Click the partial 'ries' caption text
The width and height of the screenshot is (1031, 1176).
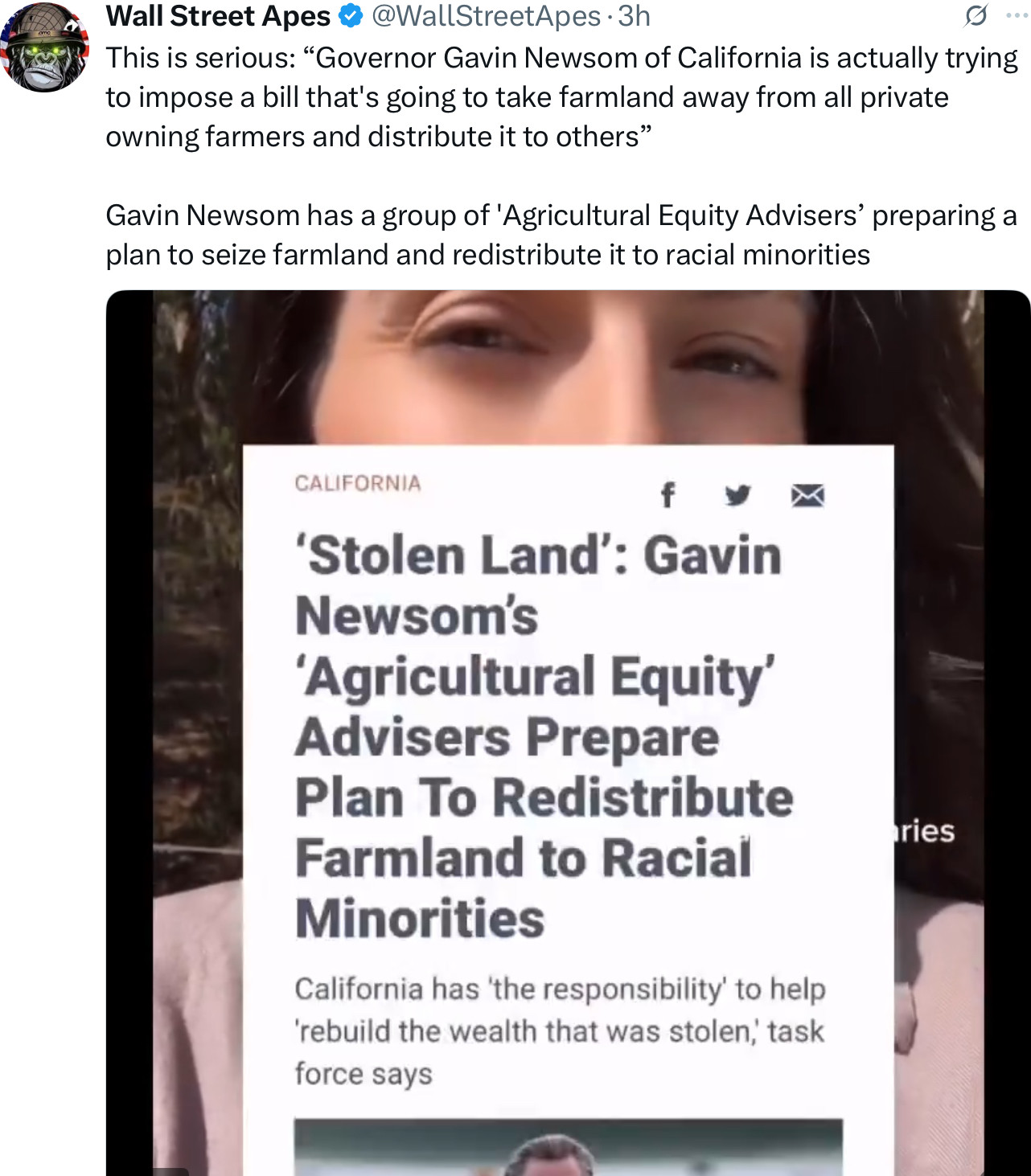(925, 830)
